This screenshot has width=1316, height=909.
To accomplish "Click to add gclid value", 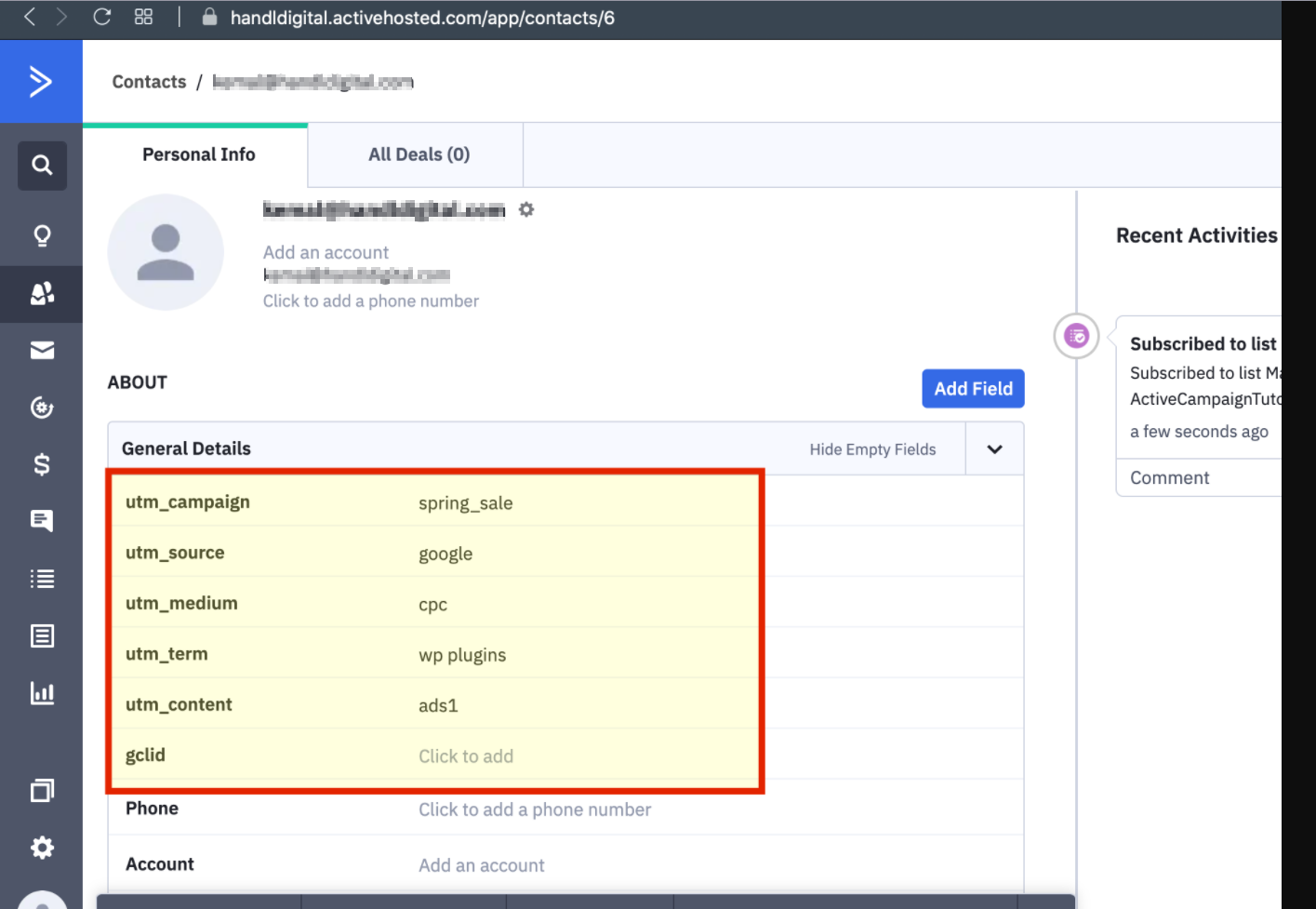I will [x=465, y=756].
